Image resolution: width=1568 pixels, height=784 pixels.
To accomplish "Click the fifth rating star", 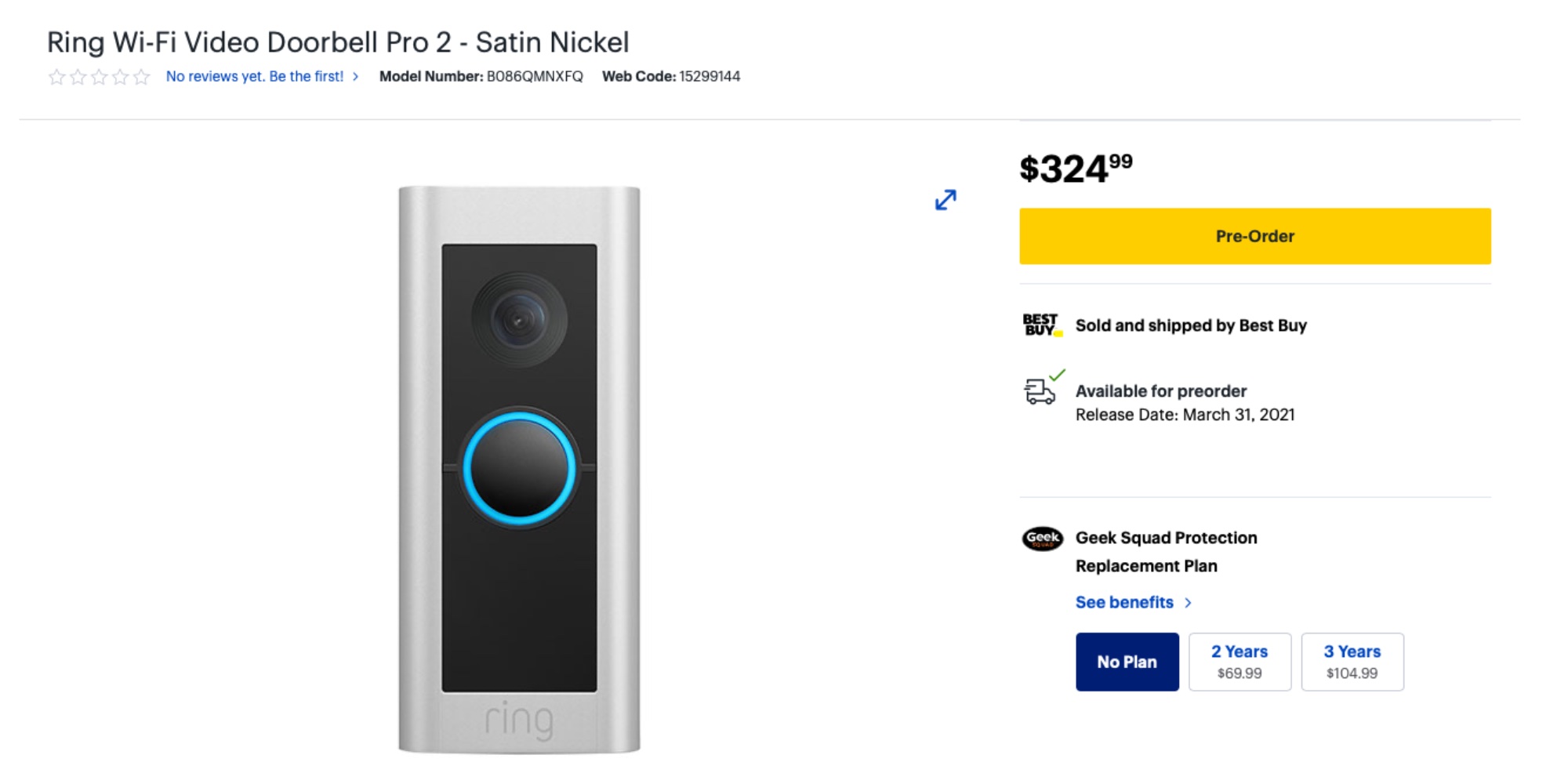I will tap(141, 76).
